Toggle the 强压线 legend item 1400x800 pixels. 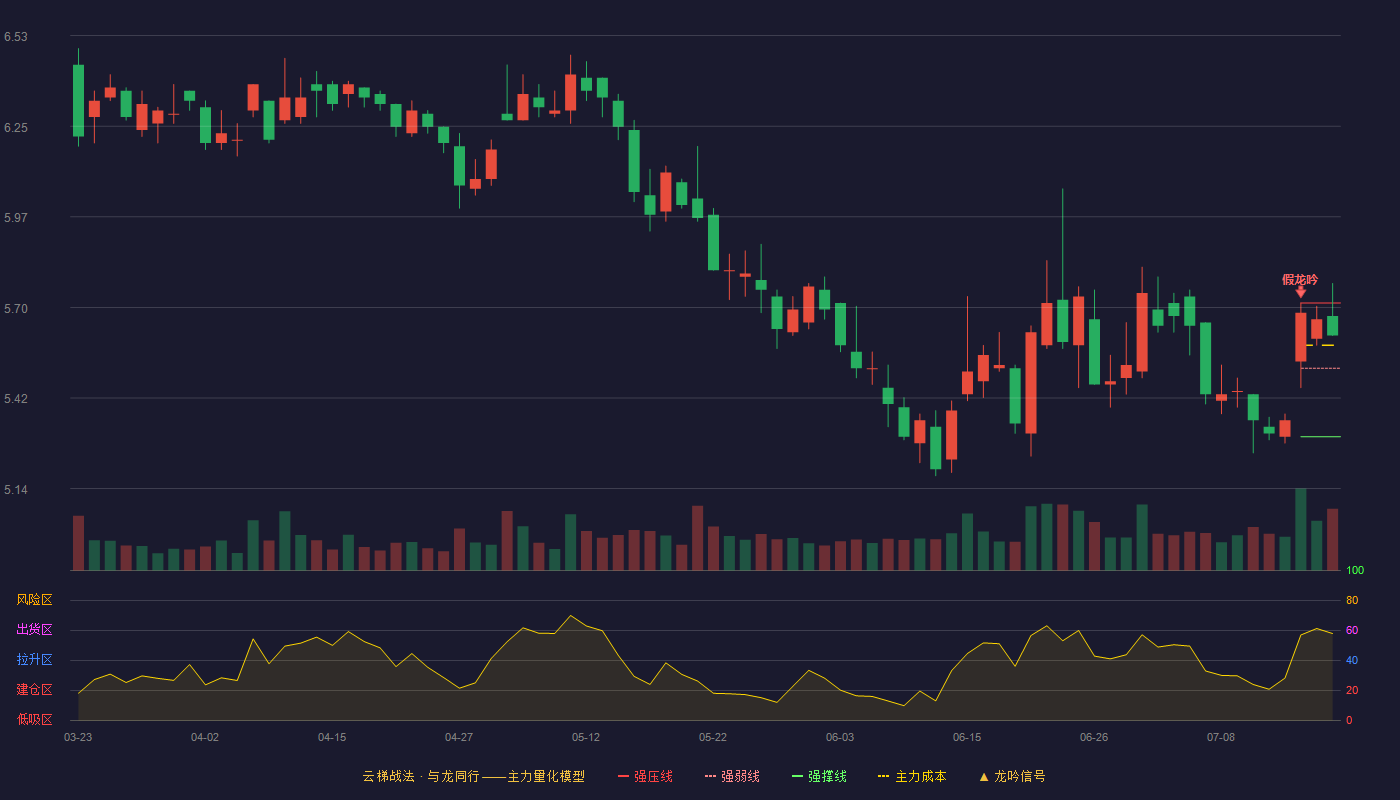[x=645, y=776]
